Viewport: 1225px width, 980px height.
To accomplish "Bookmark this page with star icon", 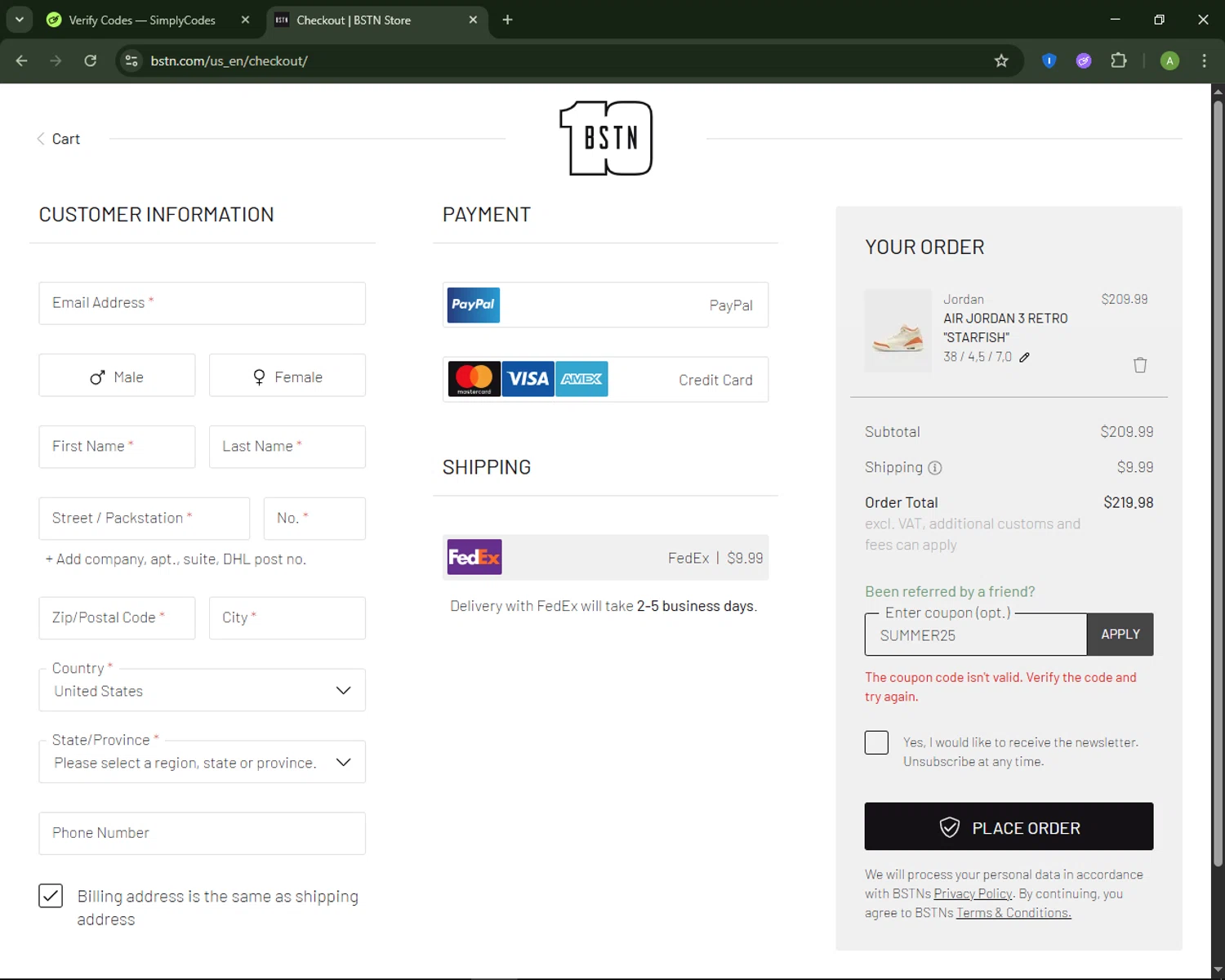I will point(1001,60).
